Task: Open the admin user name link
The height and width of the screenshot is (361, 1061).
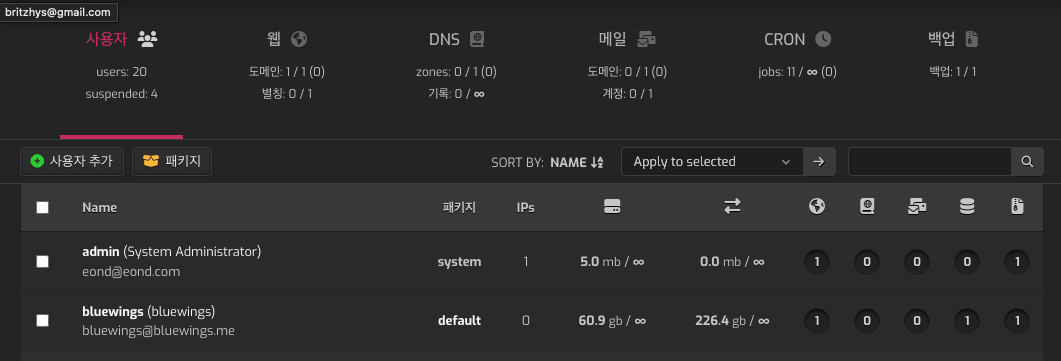Action: coord(100,251)
